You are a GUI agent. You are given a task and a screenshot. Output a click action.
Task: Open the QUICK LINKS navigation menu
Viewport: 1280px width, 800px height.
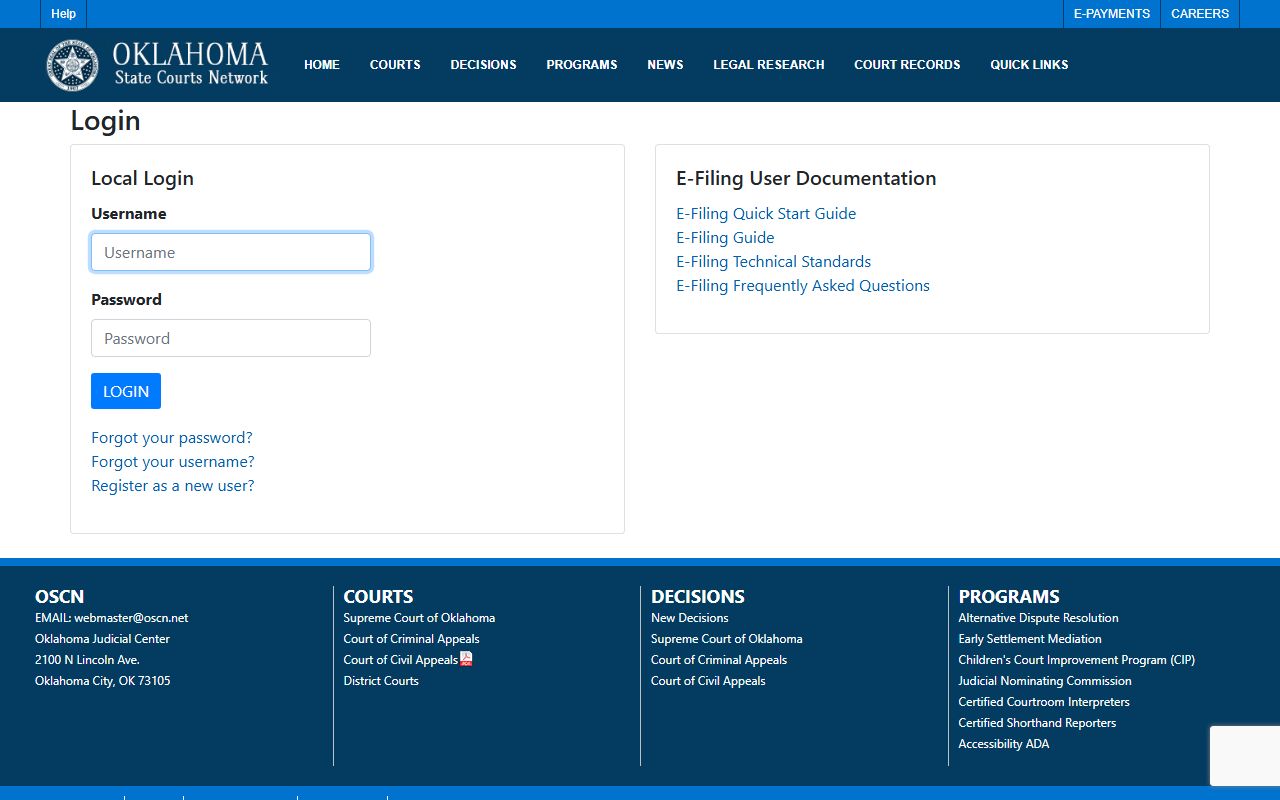coord(1029,65)
